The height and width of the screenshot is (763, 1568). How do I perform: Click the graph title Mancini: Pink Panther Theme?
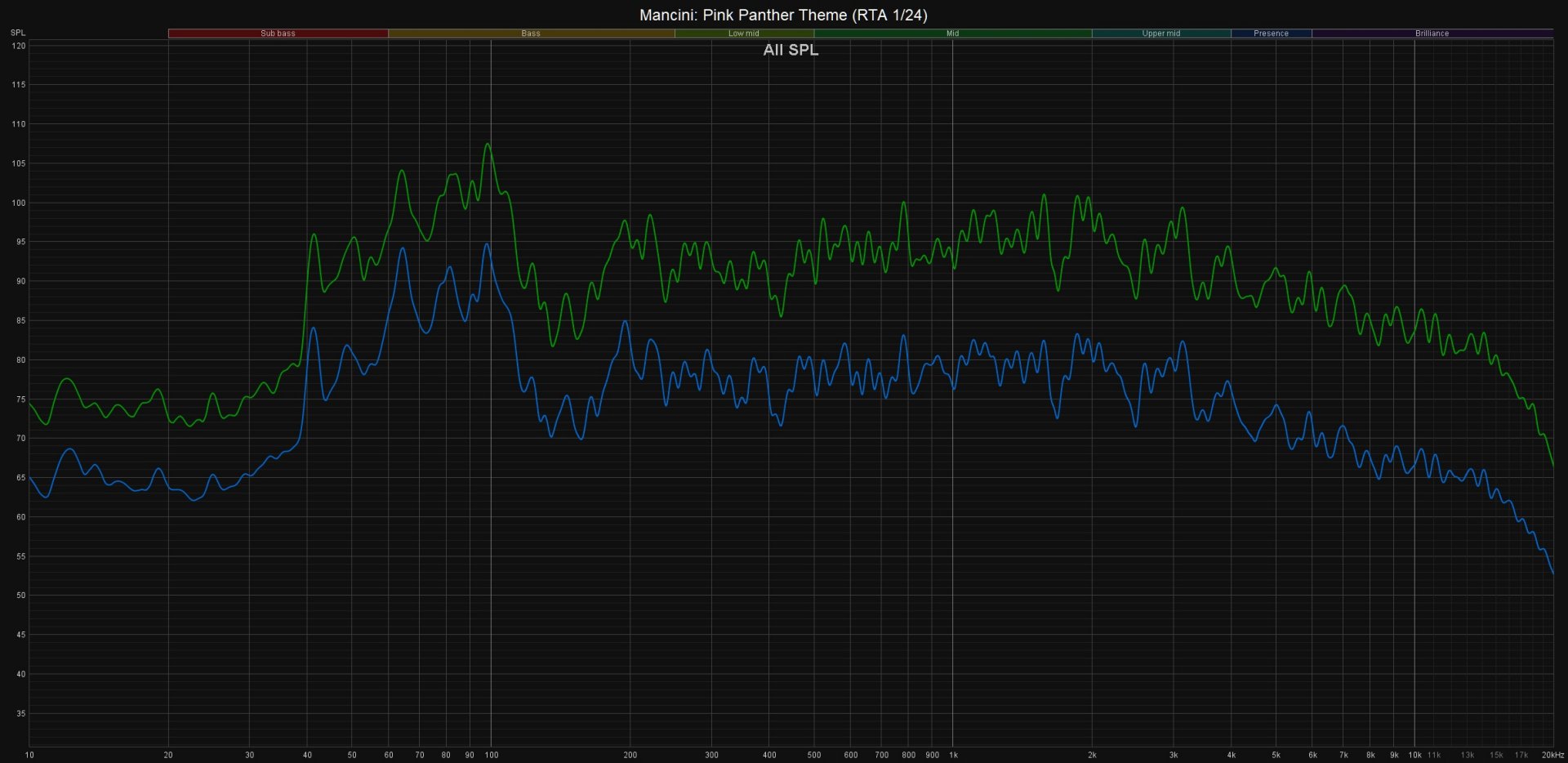(783, 15)
